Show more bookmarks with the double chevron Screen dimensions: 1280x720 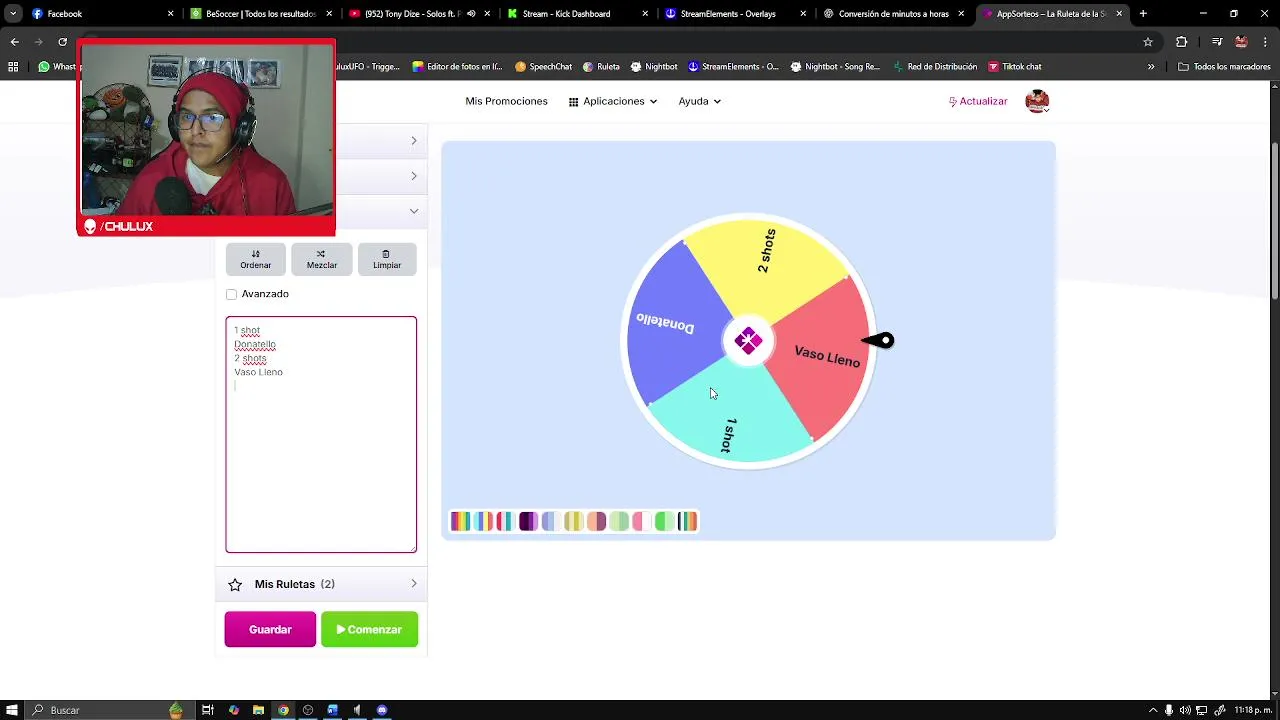pos(1151,67)
